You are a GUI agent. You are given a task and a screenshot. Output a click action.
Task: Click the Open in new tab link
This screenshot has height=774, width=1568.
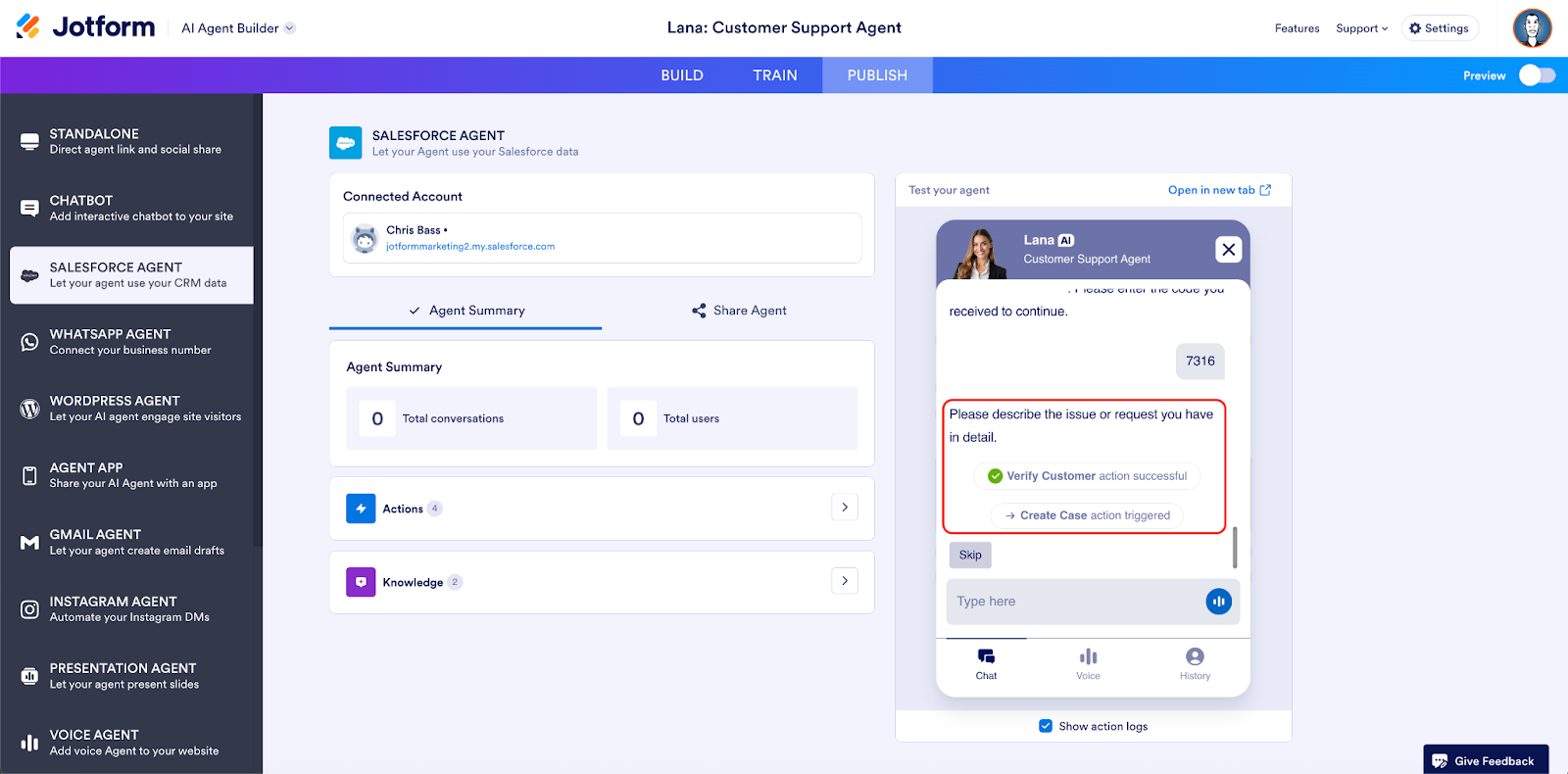(1218, 190)
